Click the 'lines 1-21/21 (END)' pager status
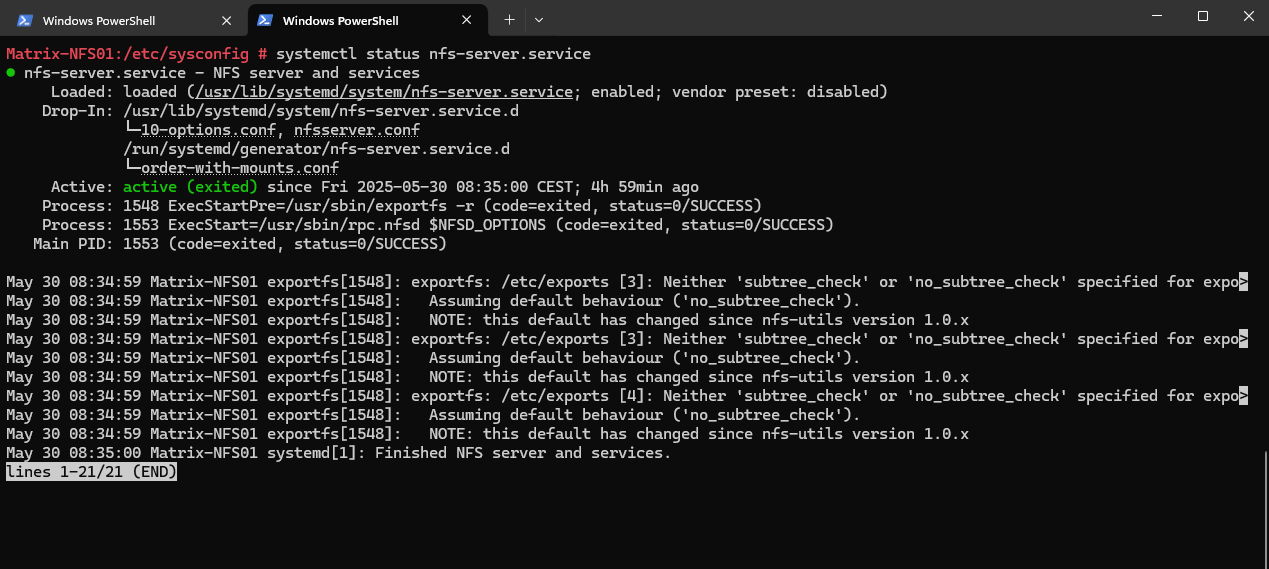Image resolution: width=1269 pixels, height=569 pixels. pyautogui.click(x=91, y=472)
